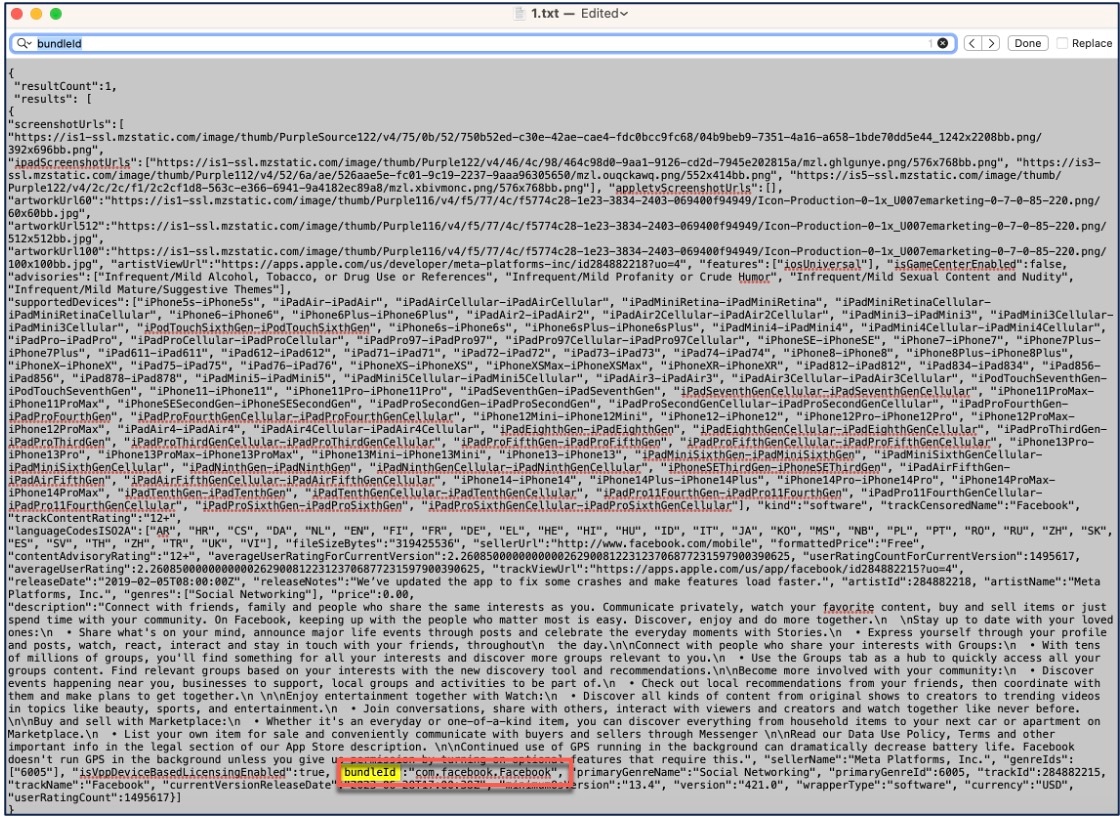The image size is (1120, 818).
Task: Enable the Replace checkbox
Action: (x=1062, y=44)
